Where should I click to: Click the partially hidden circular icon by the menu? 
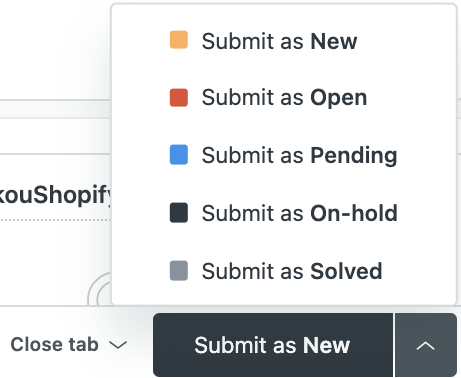(x=99, y=289)
